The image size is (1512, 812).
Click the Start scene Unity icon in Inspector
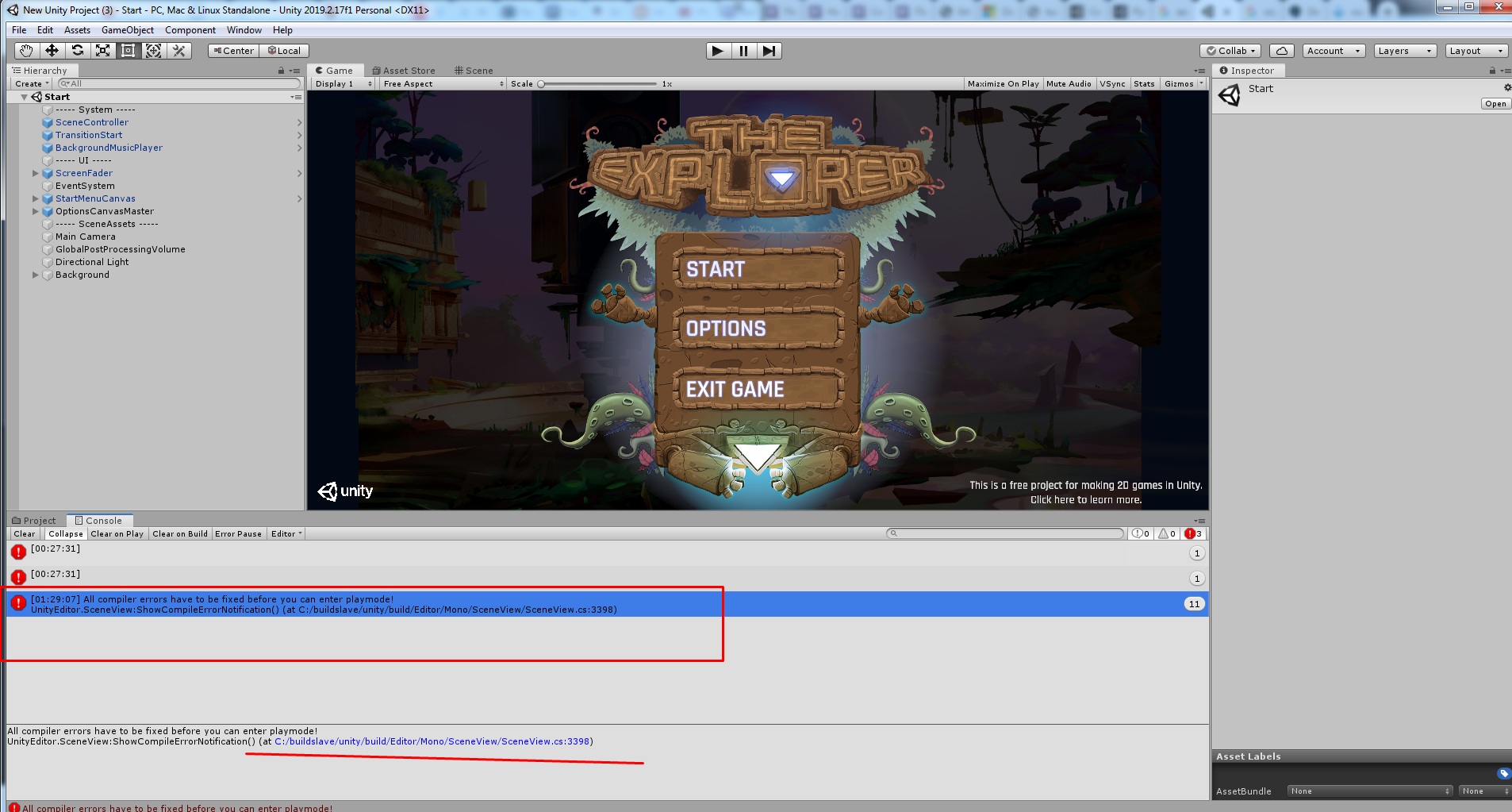[x=1229, y=96]
